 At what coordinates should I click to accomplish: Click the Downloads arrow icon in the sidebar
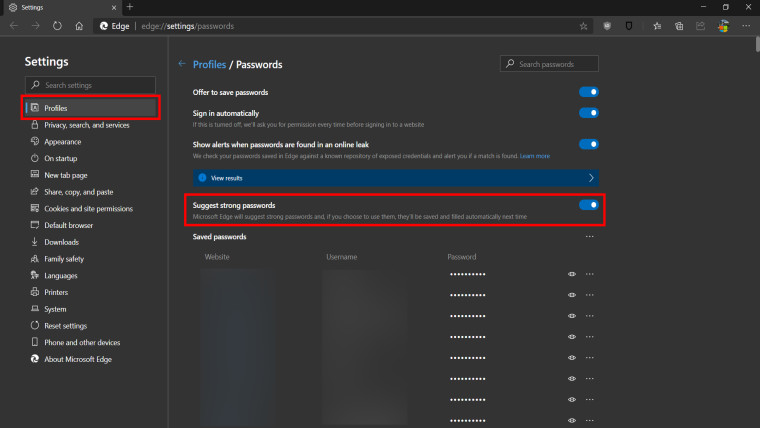pyautogui.click(x=34, y=242)
